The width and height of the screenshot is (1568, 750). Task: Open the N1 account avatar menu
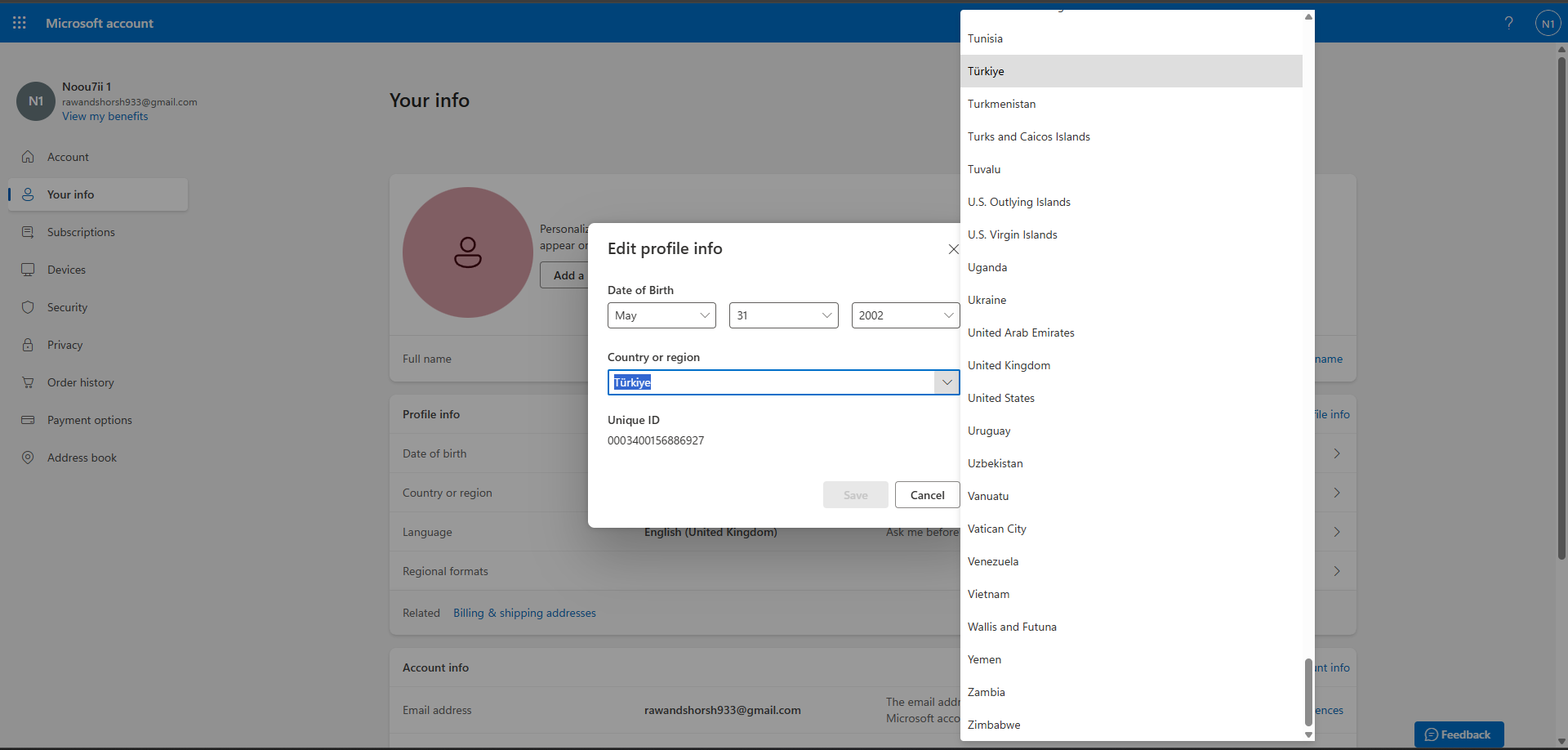[1548, 24]
